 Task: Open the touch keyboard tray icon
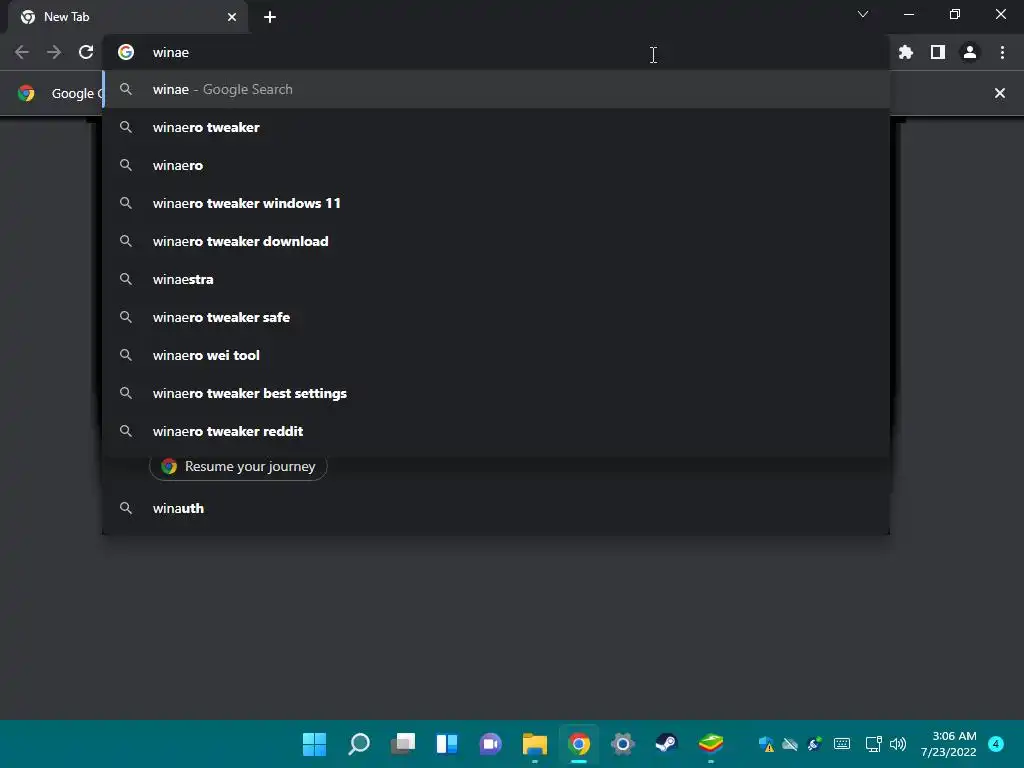coord(842,744)
